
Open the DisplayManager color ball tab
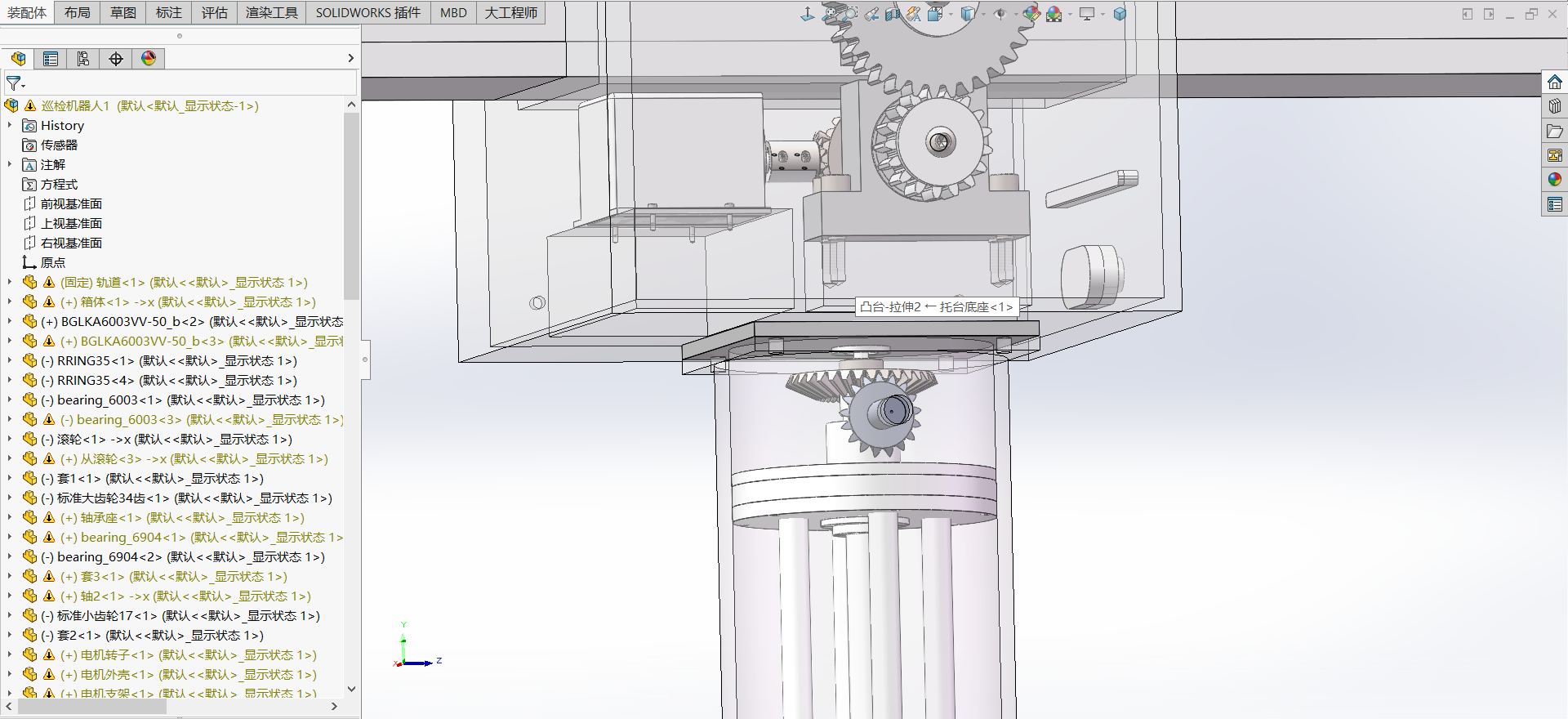149,59
